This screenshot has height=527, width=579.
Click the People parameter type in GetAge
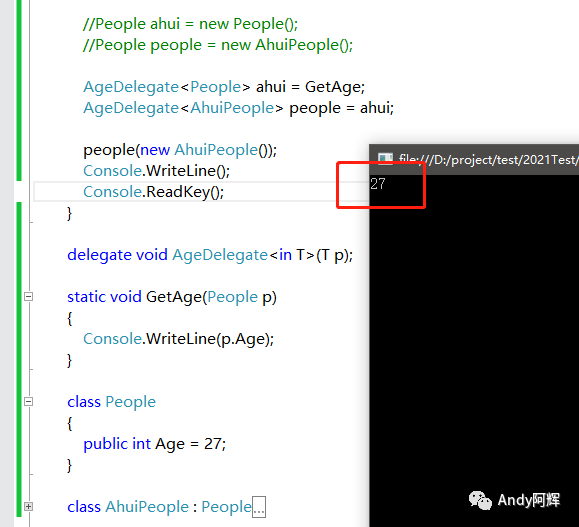coord(232,297)
